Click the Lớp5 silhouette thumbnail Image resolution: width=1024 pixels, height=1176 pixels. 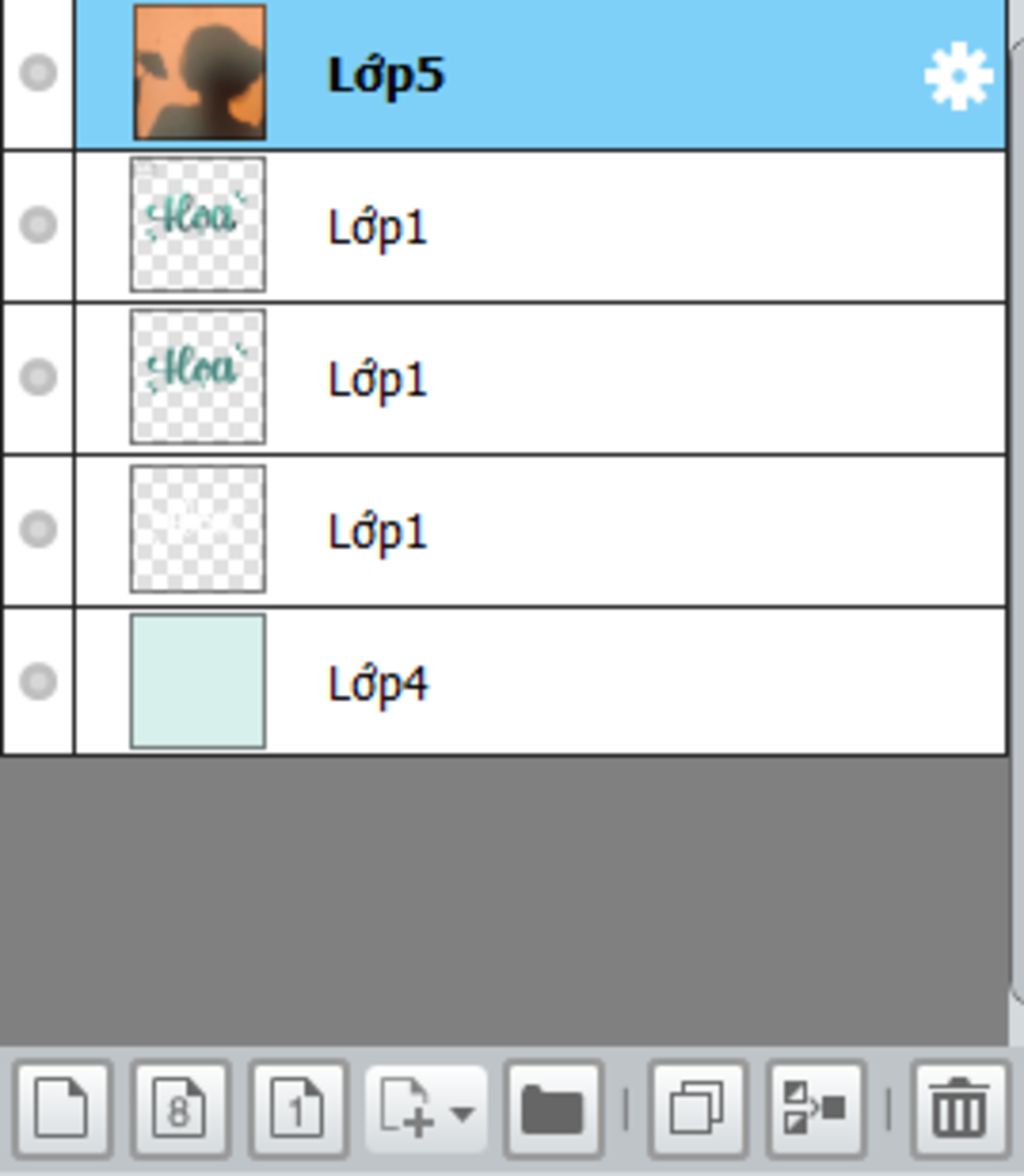tap(200, 72)
